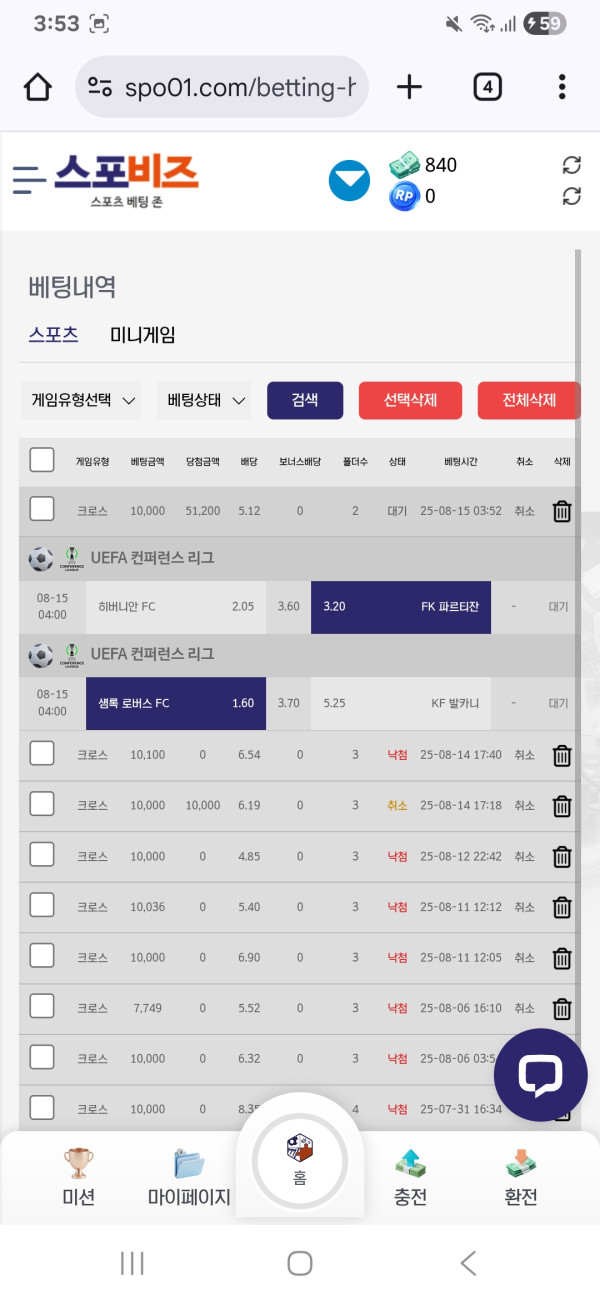This screenshot has width=600, height=1300.
Task: Check the select-all checkbox in table header
Action: 42,460
